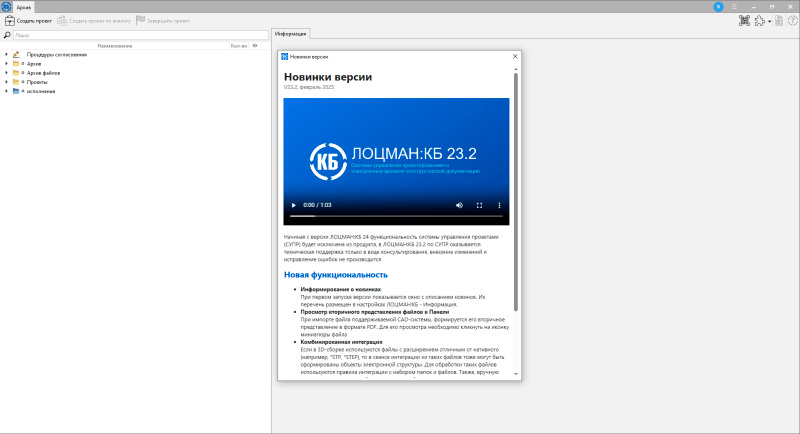The image size is (800, 434).
Task: Open help via question mark icon
Action: [792, 21]
